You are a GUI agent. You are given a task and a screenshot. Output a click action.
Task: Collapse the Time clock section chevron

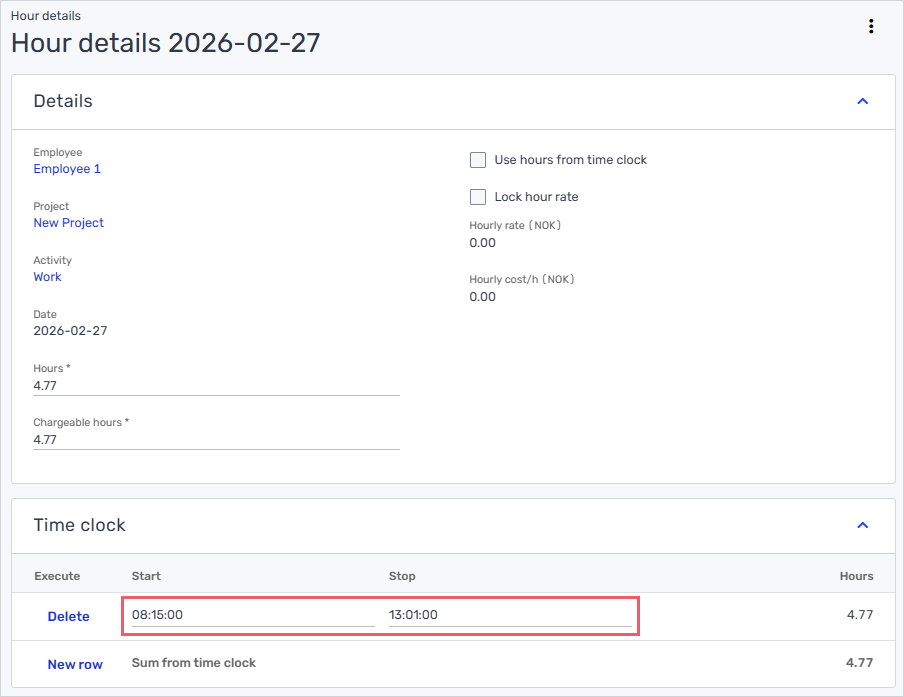863,525
